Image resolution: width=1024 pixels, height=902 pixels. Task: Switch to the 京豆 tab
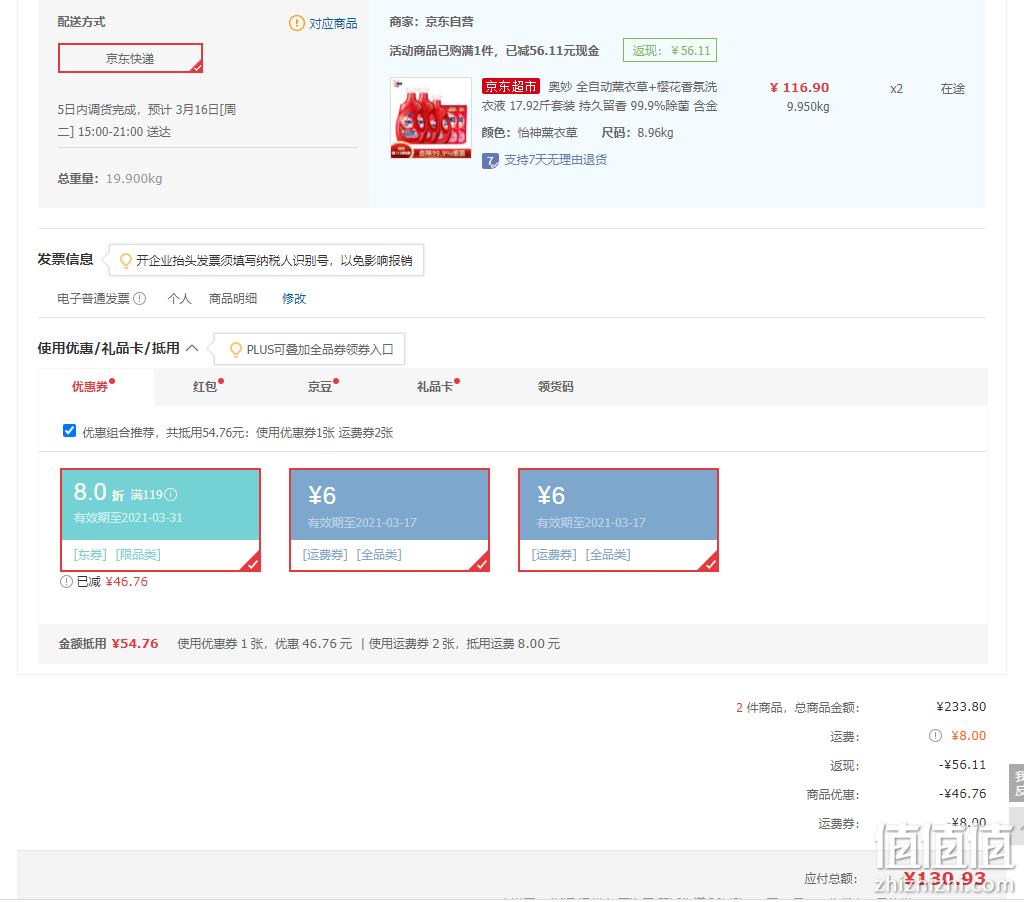(x=320, y=387)
